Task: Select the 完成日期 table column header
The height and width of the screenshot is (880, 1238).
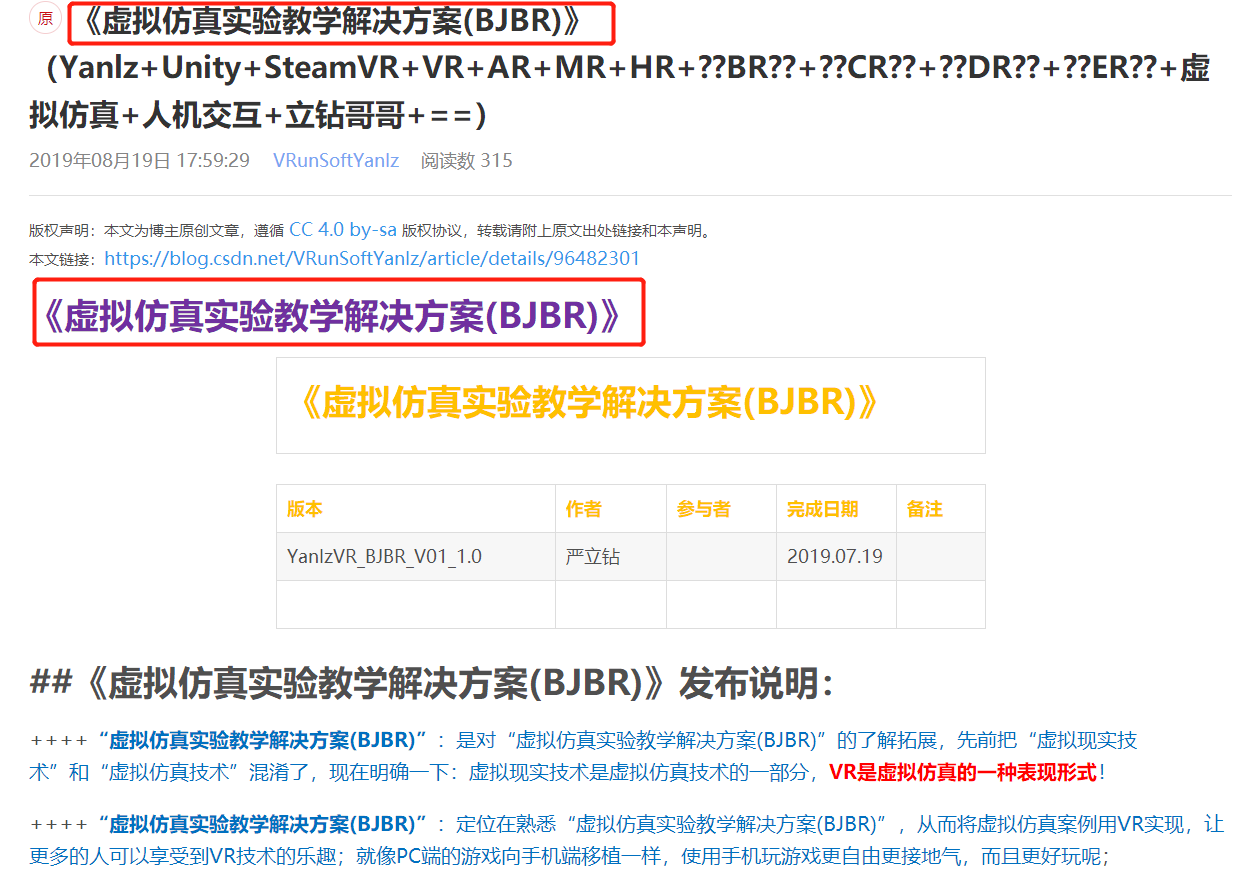Action: [x=822, y=509]
